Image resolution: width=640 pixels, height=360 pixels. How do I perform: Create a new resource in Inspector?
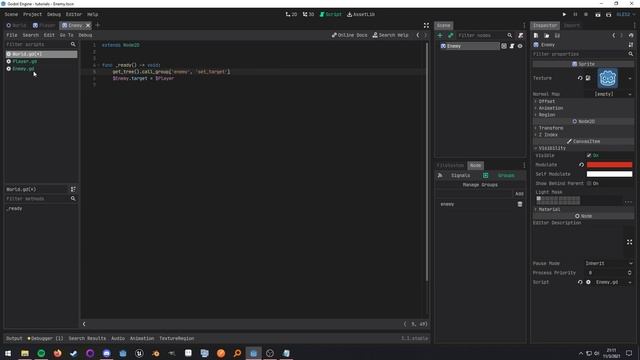[x=536, y=36]
